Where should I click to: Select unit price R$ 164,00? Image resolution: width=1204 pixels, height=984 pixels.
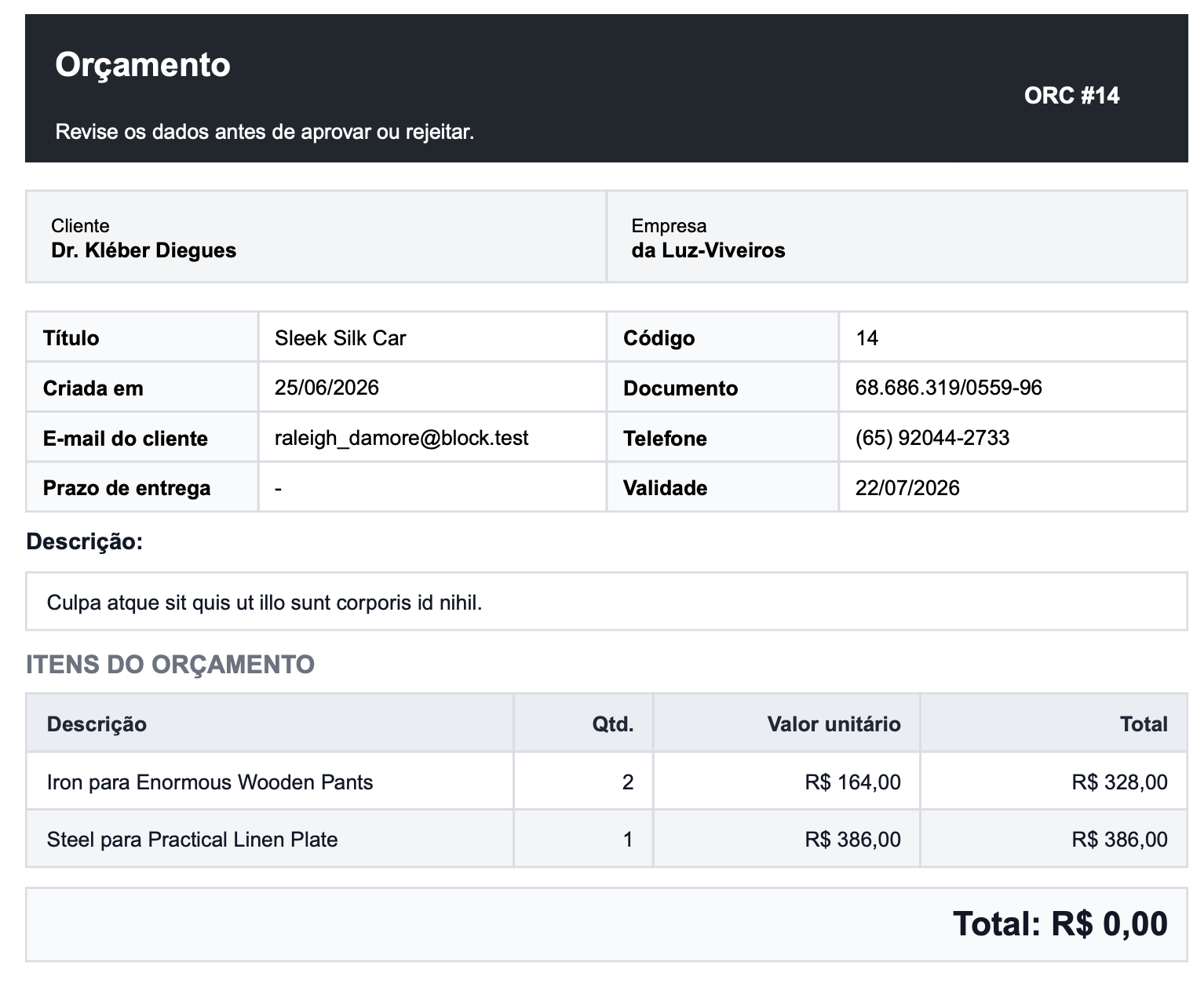click(x=852, y=782)
